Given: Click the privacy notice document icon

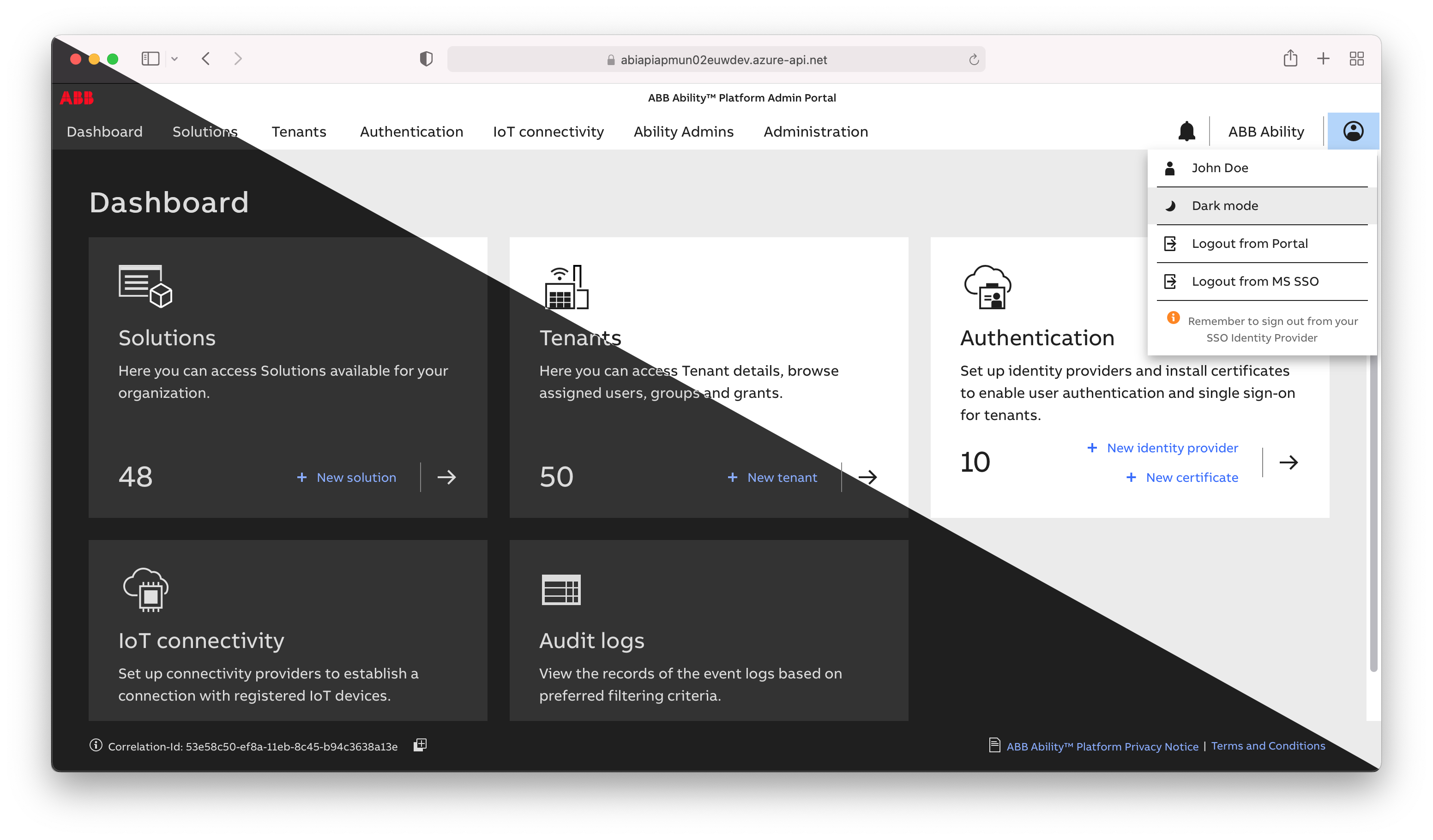Looking at the screenshot, I should tap(994, 745).
